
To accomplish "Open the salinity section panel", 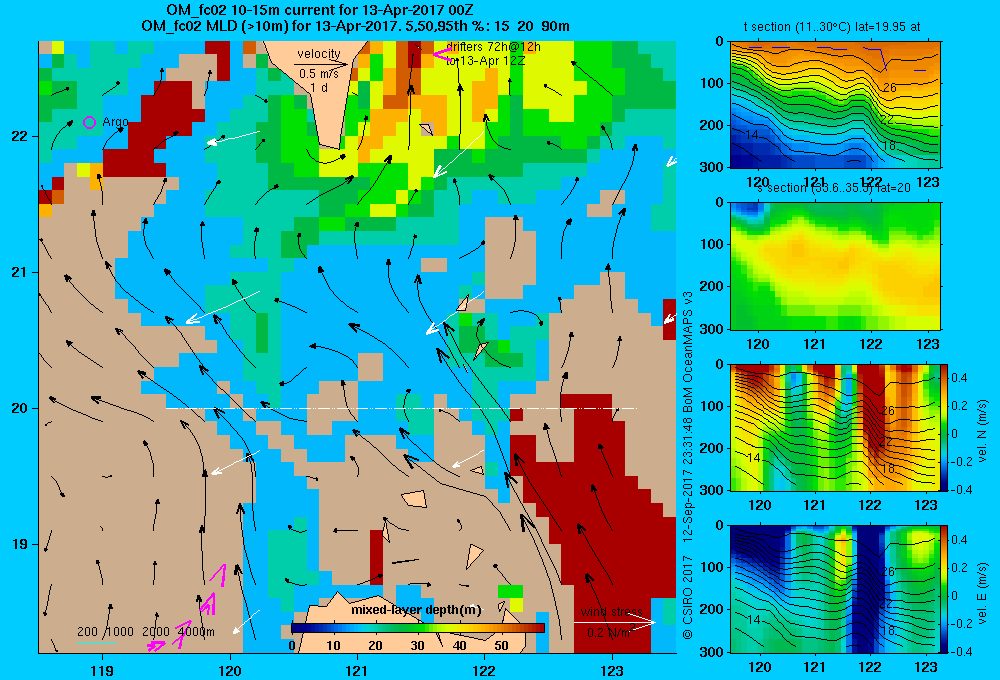I will [835, 266].
